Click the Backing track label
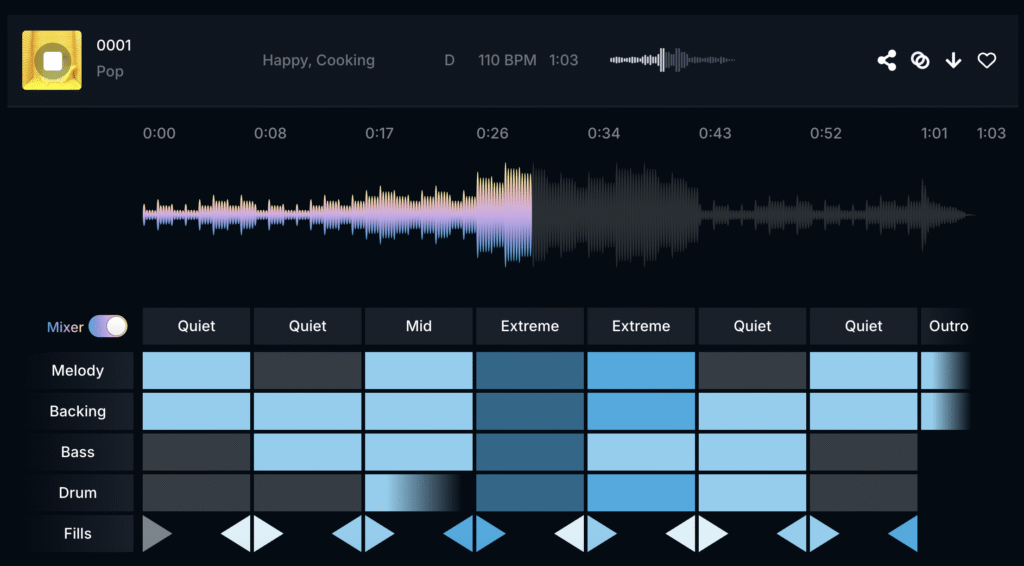 pyautogui.click(x=78, y=411)
